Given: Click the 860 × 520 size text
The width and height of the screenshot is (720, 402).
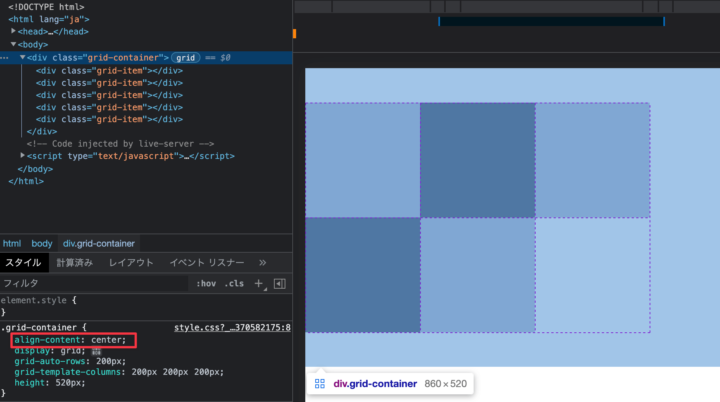Looking at the screenshot, I should pos(445,384).
